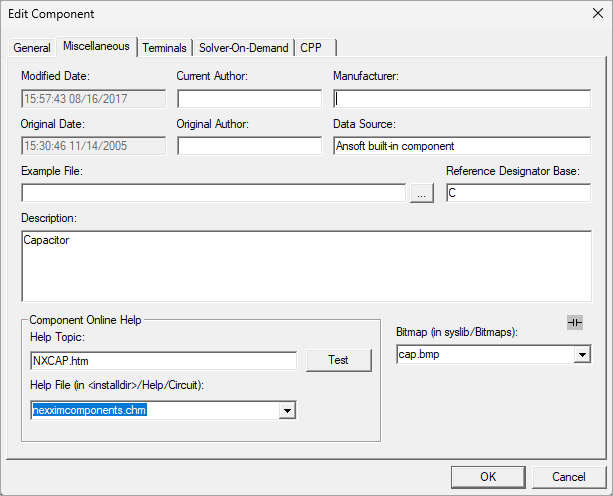Confirm changes with OK
The height and width of the screenshot is (496, 613).
point(488,477)
